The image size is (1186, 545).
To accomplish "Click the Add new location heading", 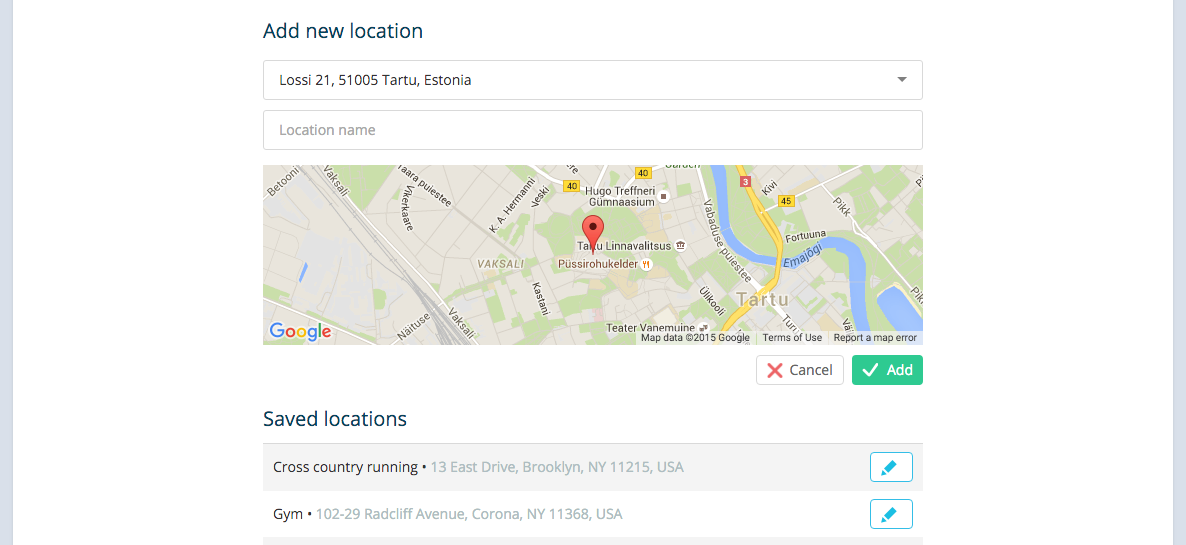I will click(343, 31).
